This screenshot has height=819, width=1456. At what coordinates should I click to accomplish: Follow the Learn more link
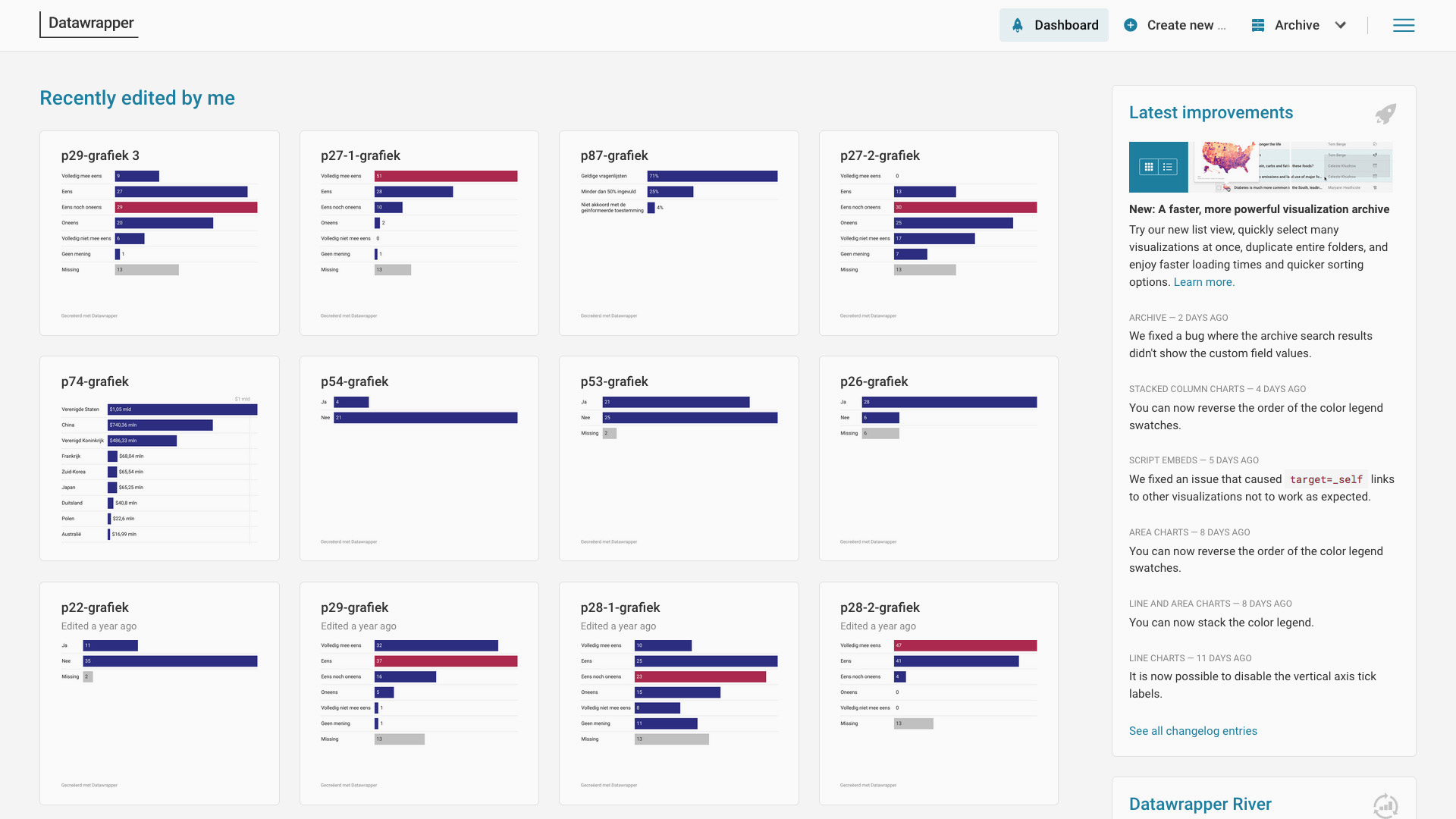(1203, 282)
